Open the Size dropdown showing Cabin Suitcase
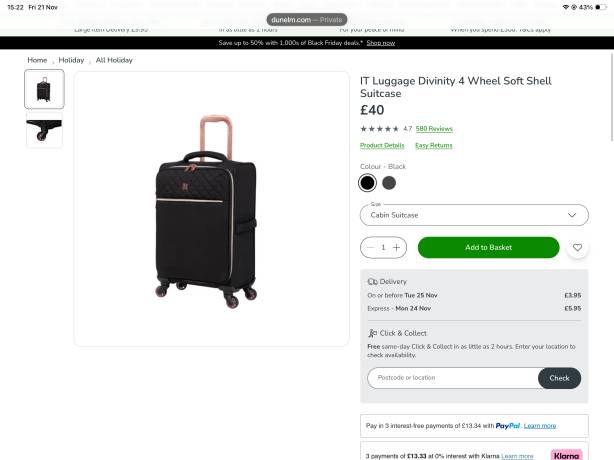This screenshot has height=460, width=614. [x=474, y=215]
